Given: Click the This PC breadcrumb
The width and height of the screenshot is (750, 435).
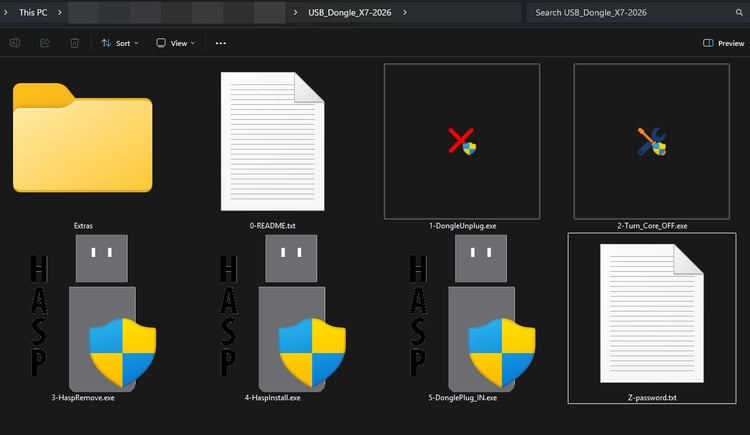Looking at the screenshot, I should [33, 12].
